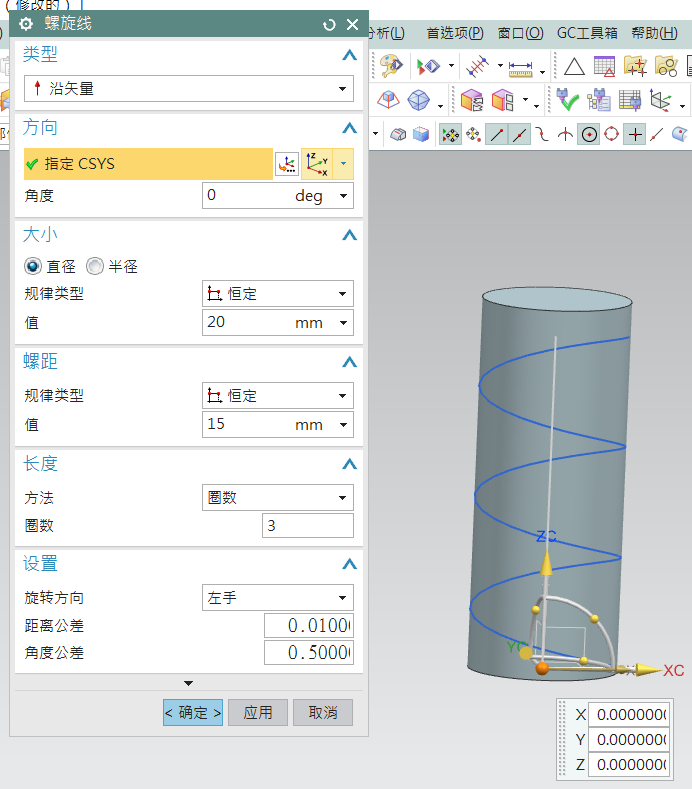
Task: Click the 螺距 value field showing 15
Action: click(x=278, y=424)
